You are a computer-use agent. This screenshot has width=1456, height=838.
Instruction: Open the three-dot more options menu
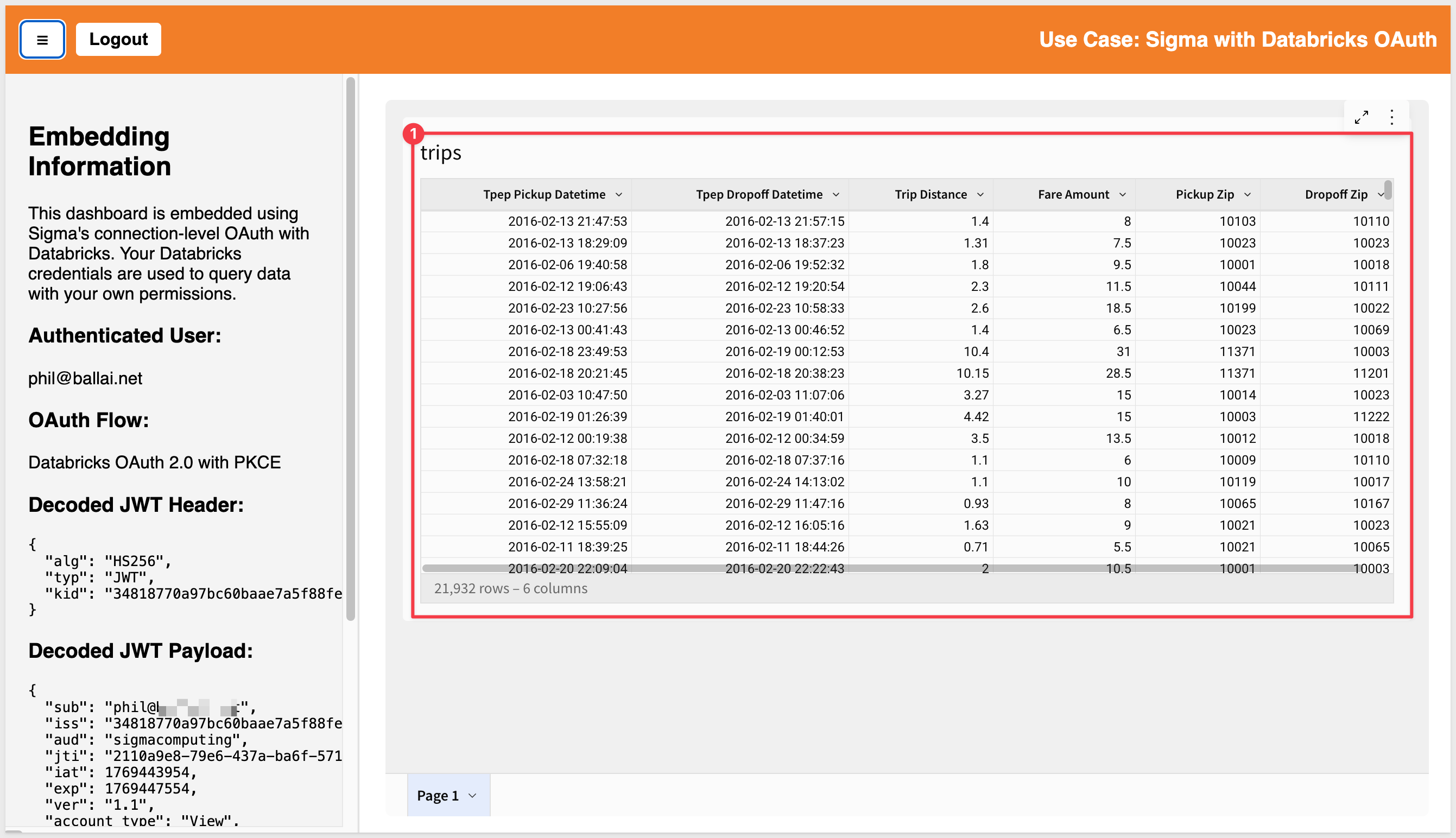coord(1391,117)
